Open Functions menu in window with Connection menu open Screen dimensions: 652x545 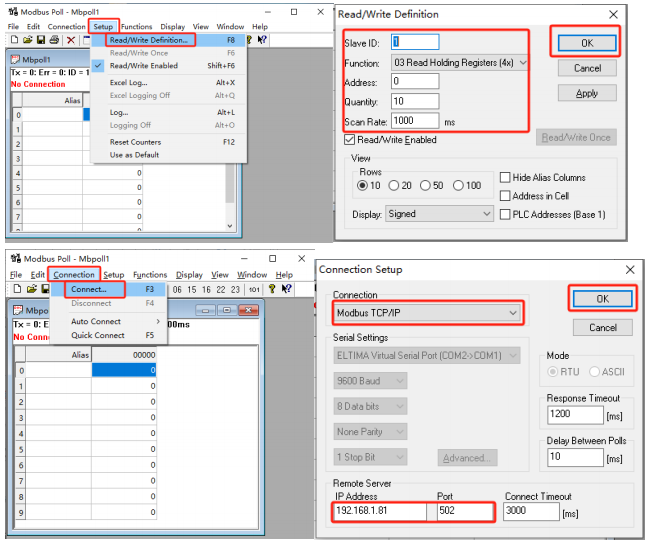pyautogui.click(x=150, y=275)
